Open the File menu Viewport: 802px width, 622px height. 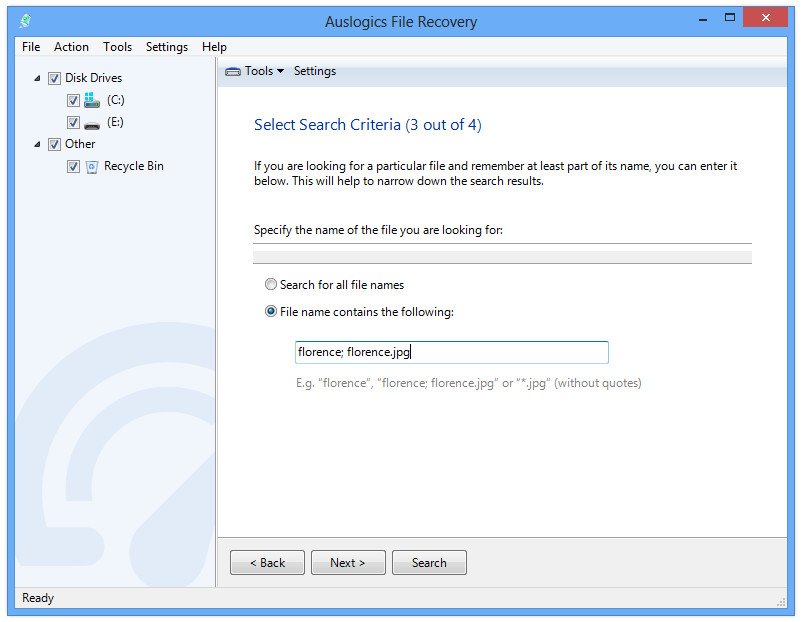click(x=31, y=47)
